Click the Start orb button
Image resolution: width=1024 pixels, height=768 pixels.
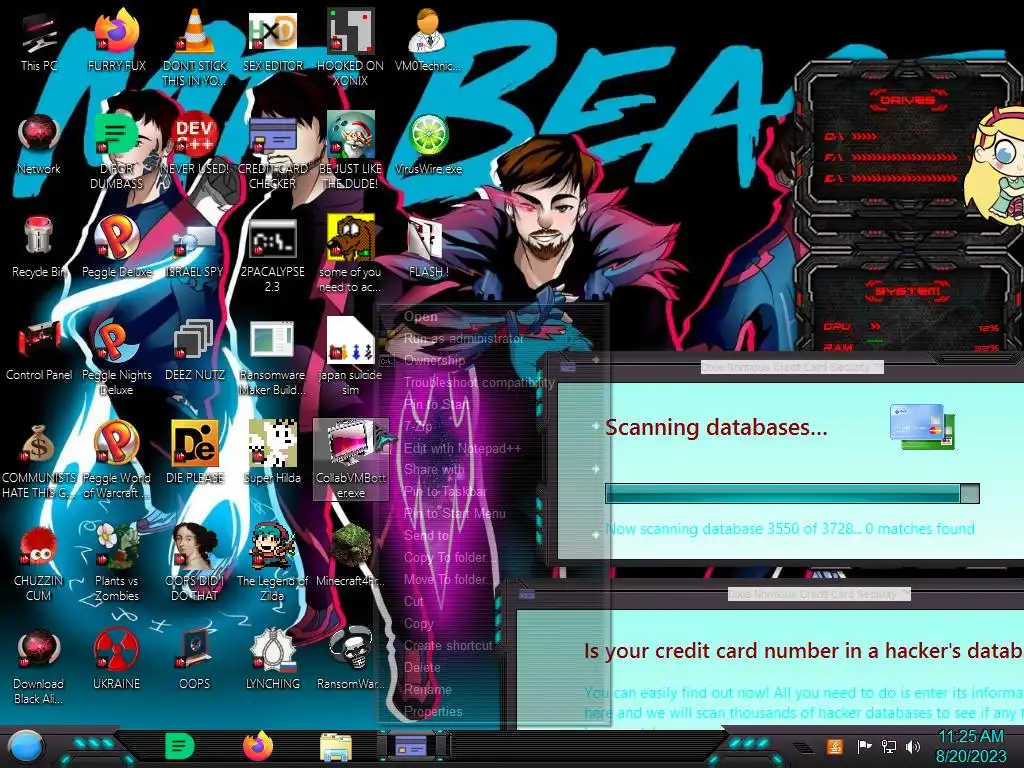[x=26, y=746]
